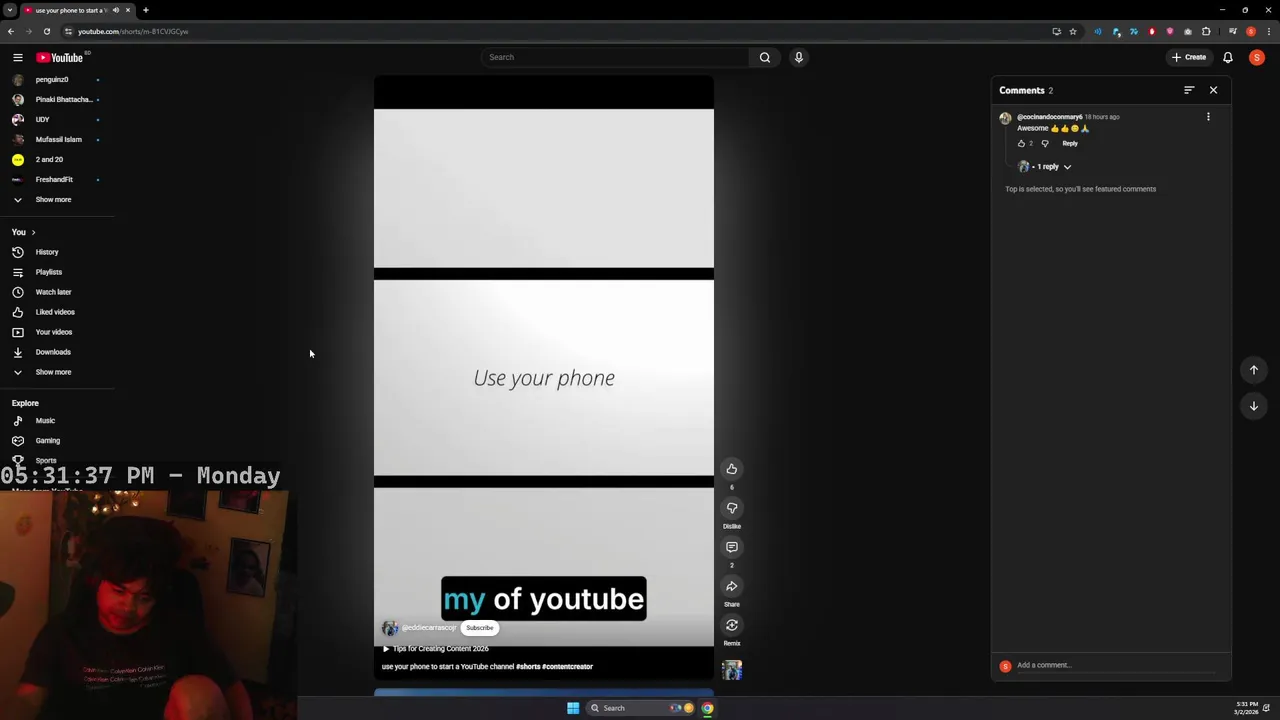Open Chrome media controls icon
1280x720 pixels.
click(1232, 31)
